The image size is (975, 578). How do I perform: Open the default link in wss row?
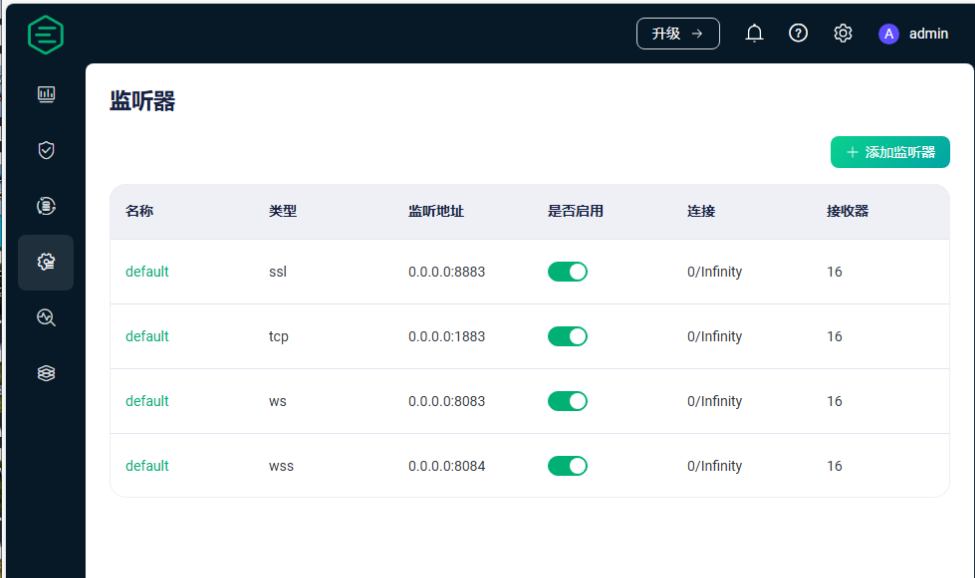[147, 466]
